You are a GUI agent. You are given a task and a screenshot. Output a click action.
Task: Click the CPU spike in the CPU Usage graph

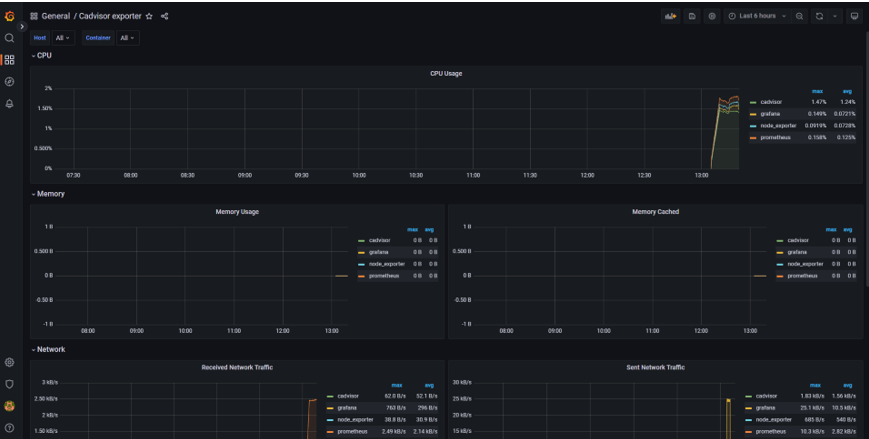(x=725, y=131)
